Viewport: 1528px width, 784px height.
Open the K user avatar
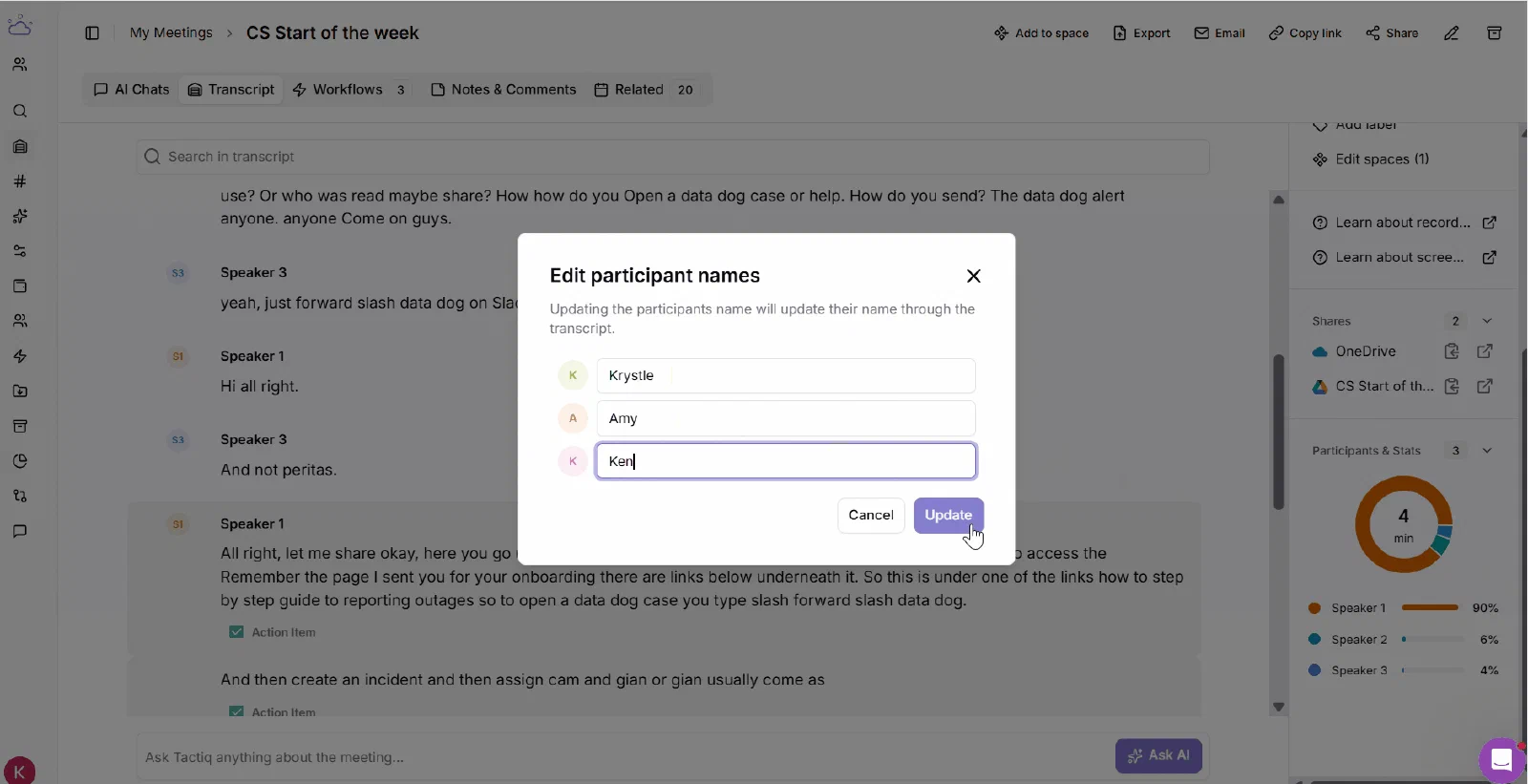20,772
